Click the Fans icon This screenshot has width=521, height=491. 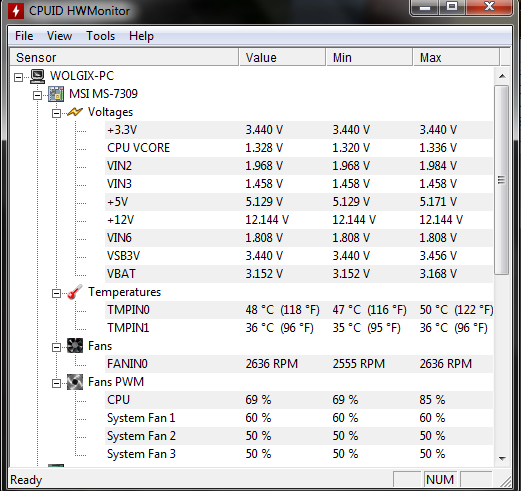click(75, 346)
